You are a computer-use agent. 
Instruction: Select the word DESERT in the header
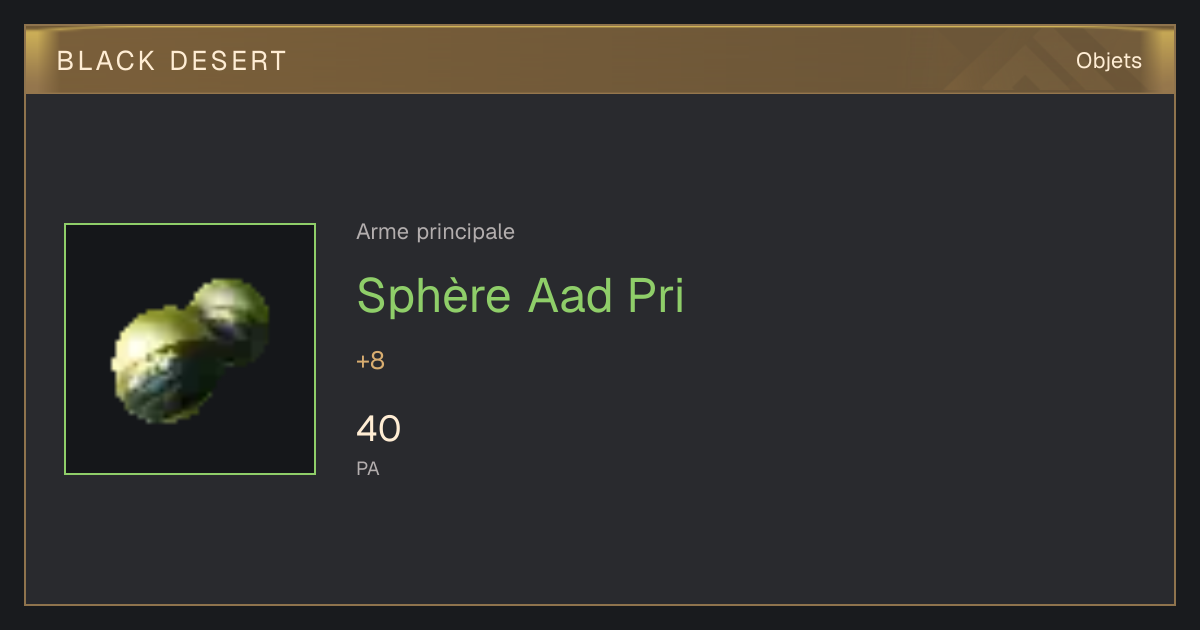coord(229,61)
